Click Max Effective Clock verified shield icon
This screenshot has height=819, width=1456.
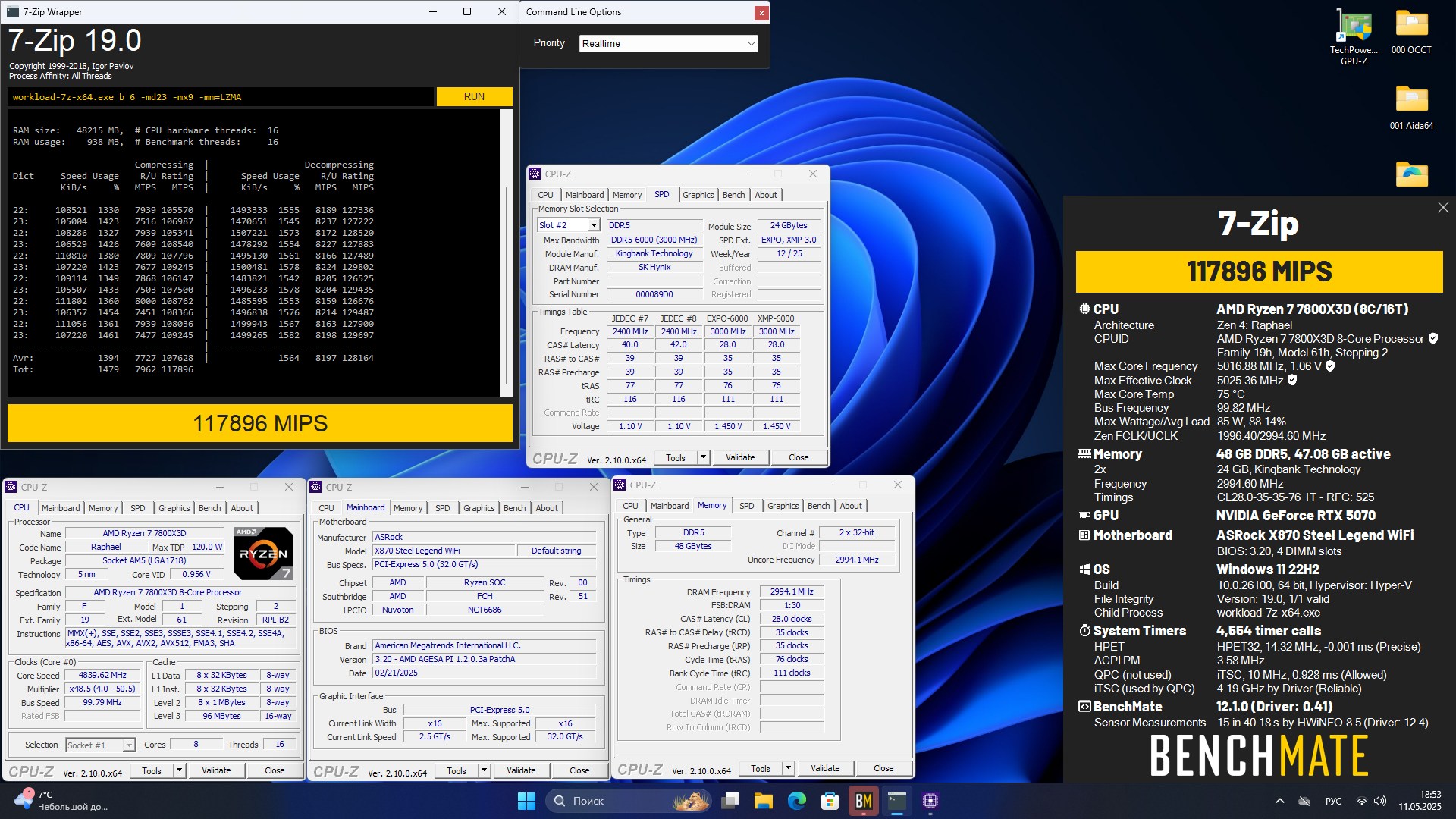(1292, 380)
